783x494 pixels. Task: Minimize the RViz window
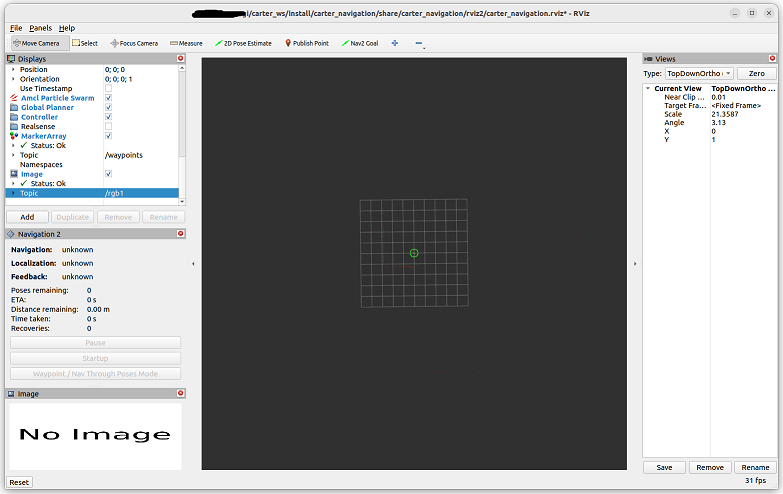click(735, 13)
